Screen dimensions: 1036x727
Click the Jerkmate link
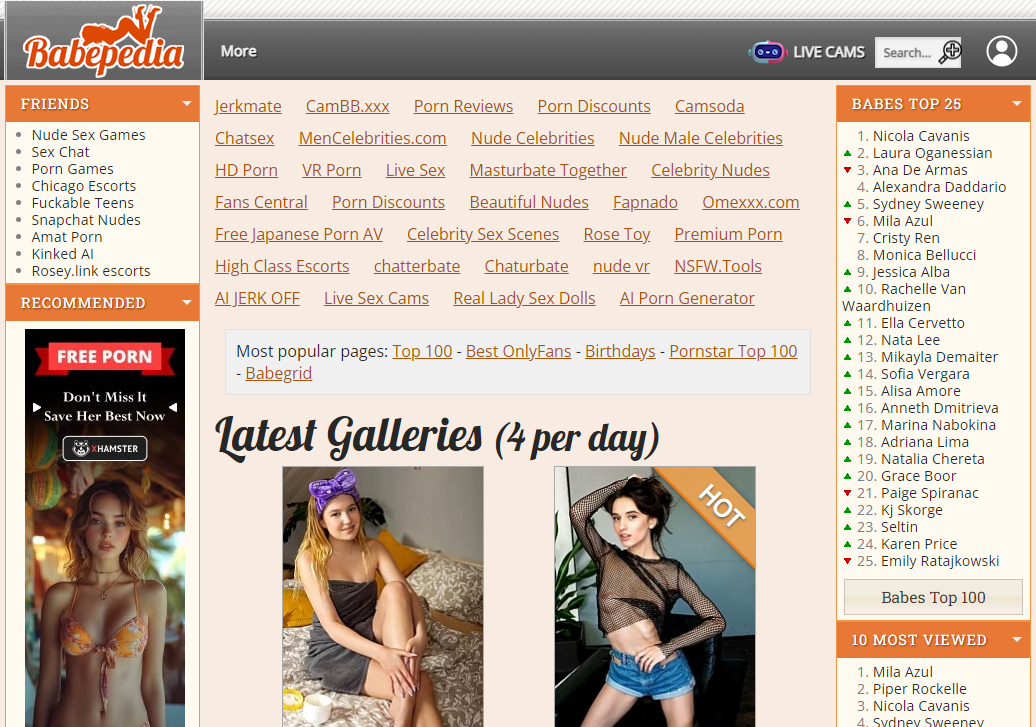[x=248, y=106]
